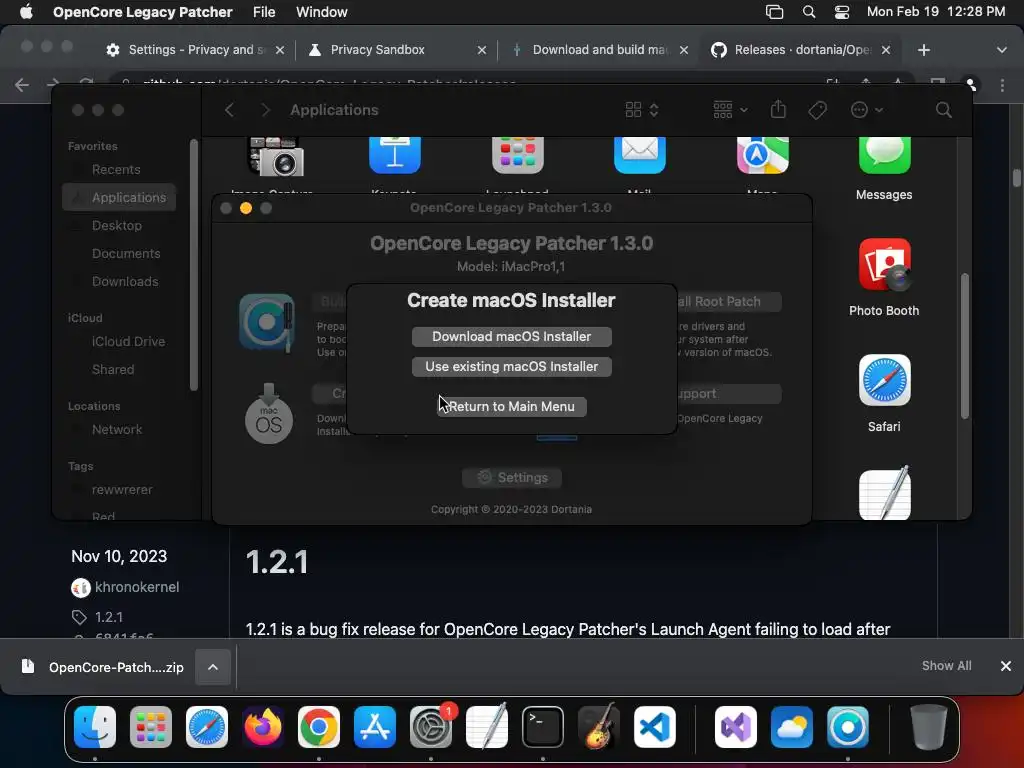
Task: Close the Privacy Sandbox tab
Action: tap(482, 50)
